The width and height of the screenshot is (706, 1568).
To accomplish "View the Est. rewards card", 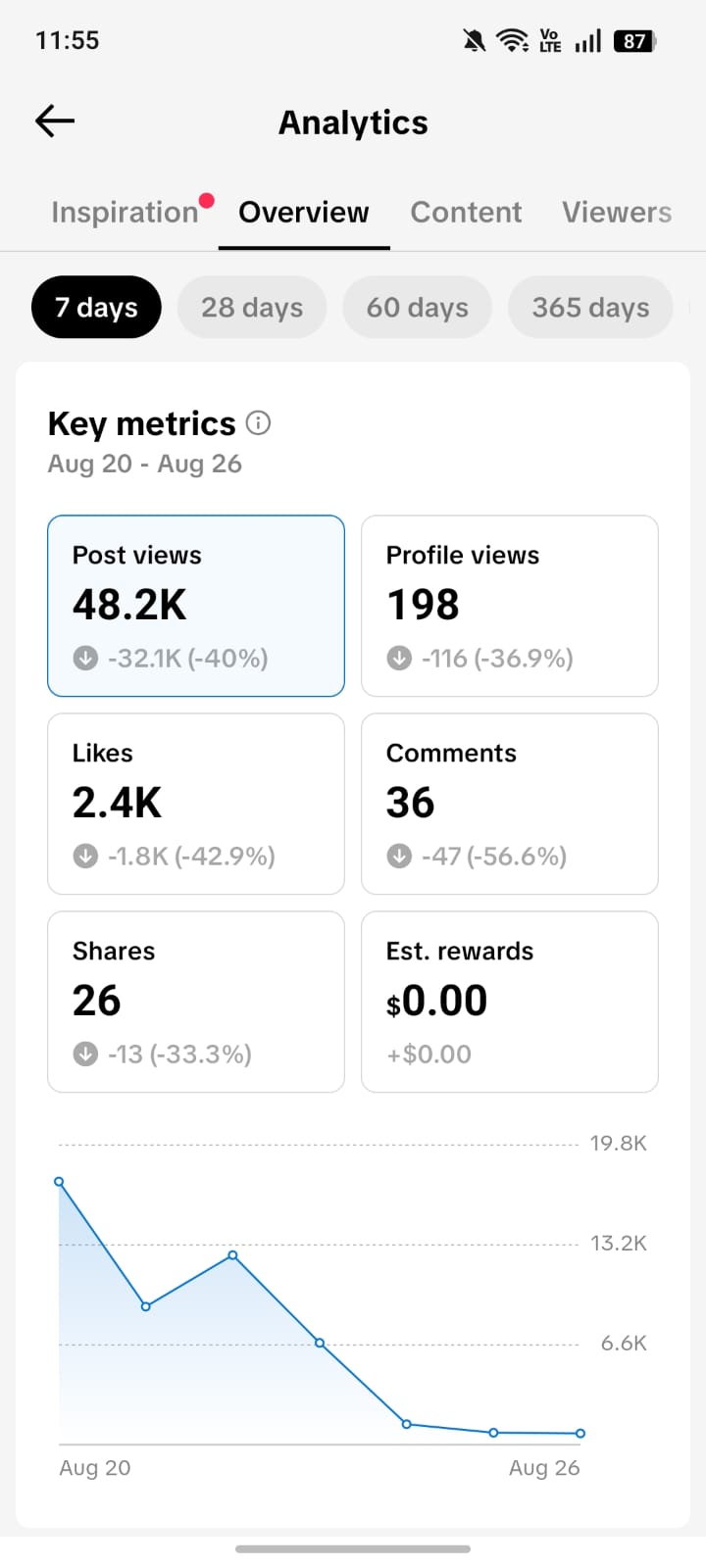I will coord(510,1002).
